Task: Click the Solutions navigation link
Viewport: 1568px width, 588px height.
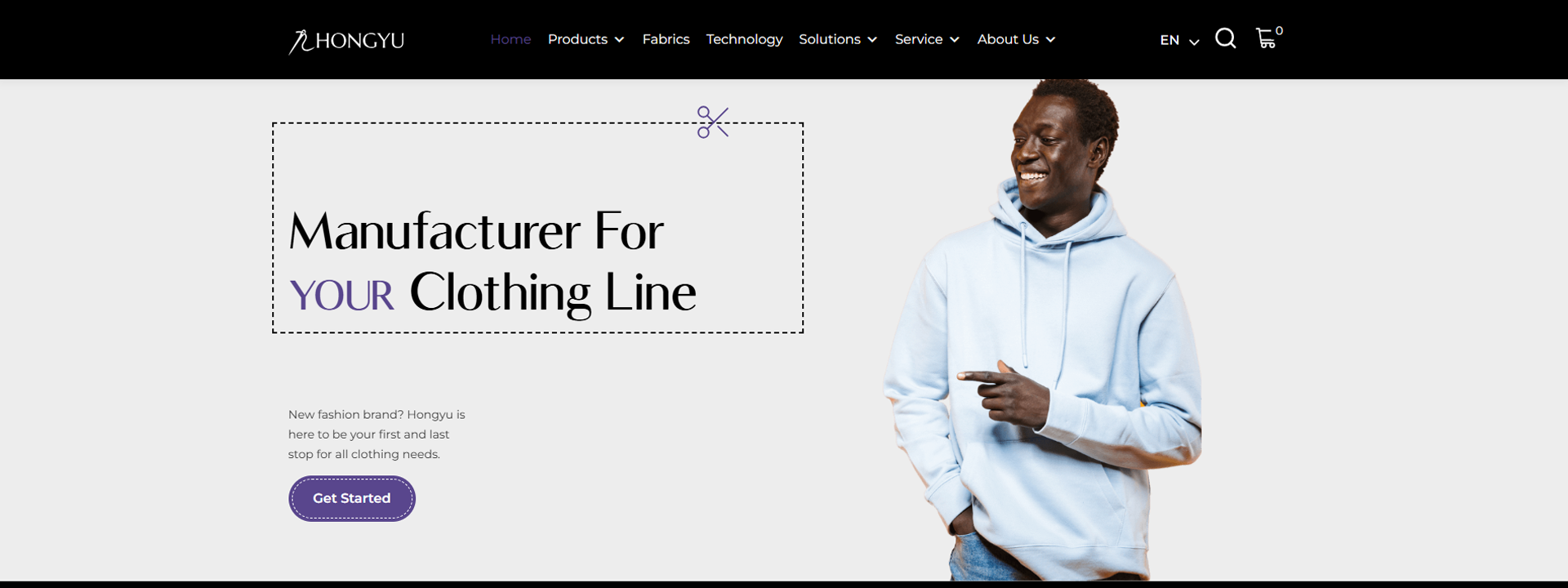Action: tap(830, 39)
